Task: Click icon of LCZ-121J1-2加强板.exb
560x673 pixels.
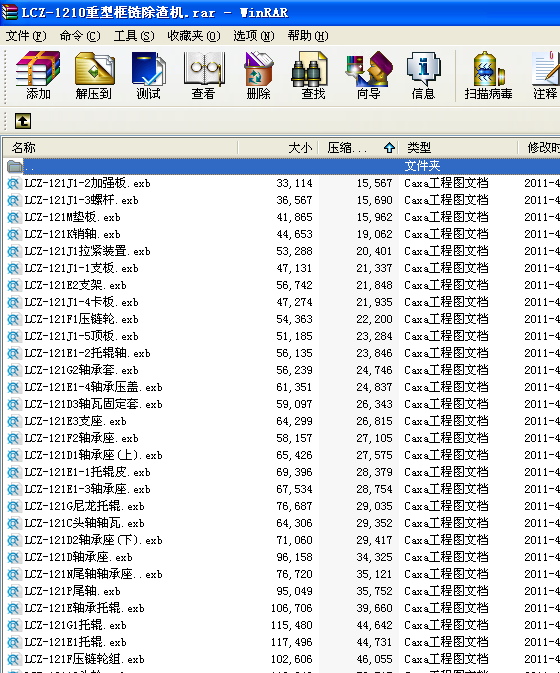Action: click(14, 183)
